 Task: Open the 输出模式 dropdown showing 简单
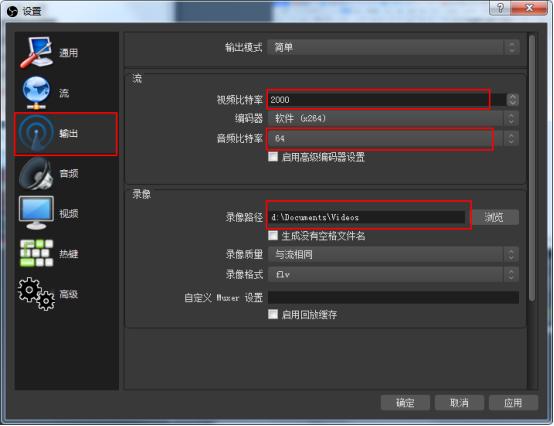[x=393, y=47]
